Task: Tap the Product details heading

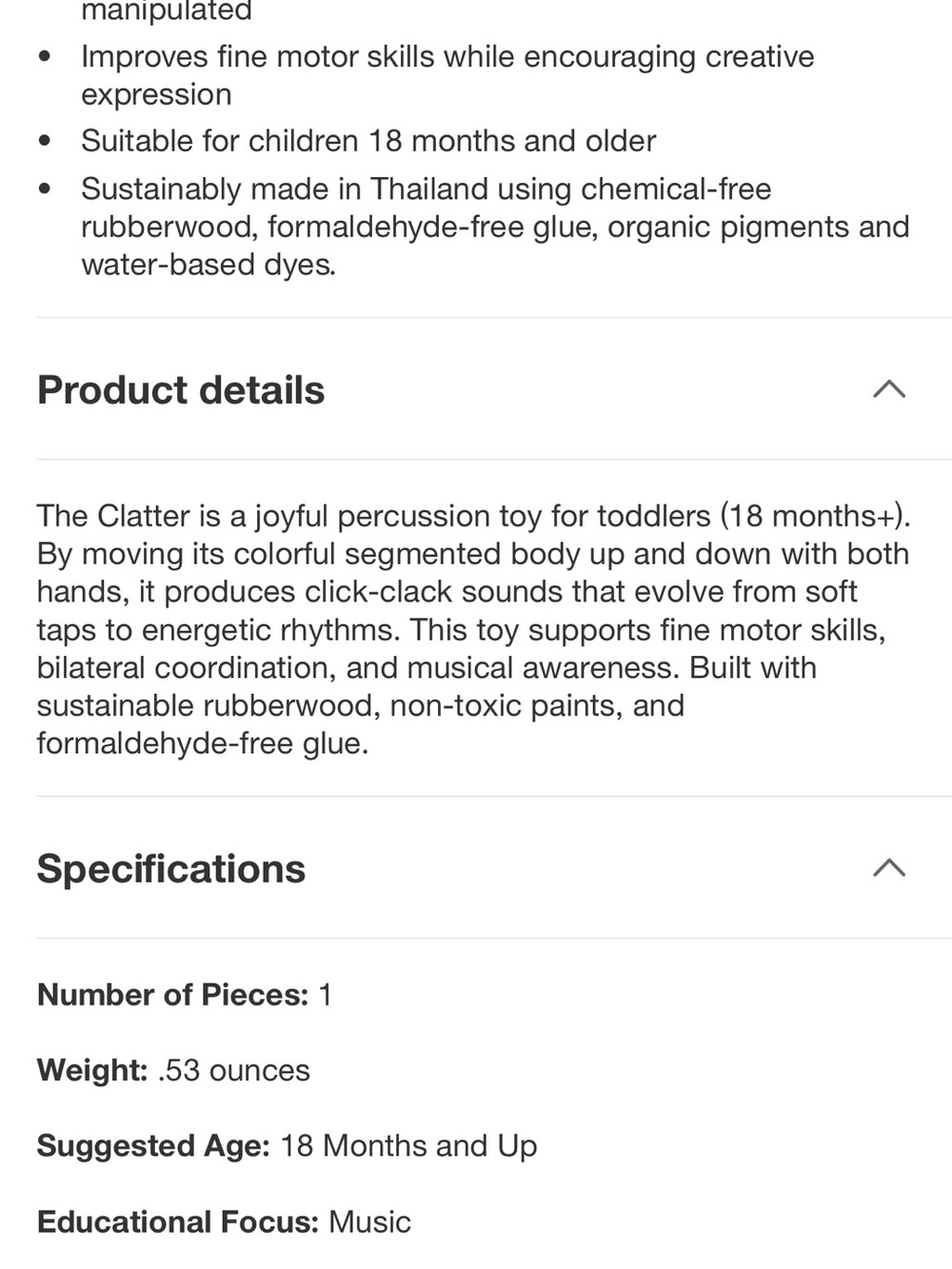Action: [181, 389]
